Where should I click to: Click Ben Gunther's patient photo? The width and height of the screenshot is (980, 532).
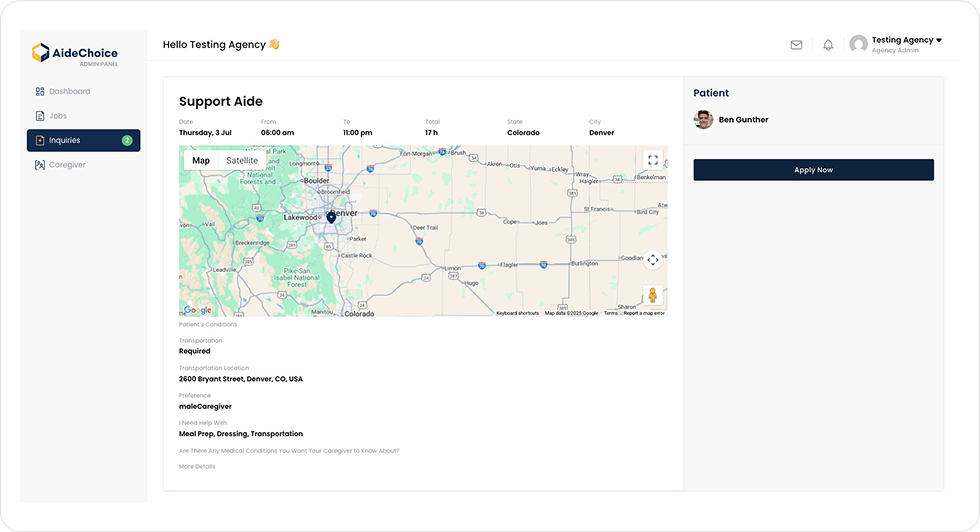(703, 119)
